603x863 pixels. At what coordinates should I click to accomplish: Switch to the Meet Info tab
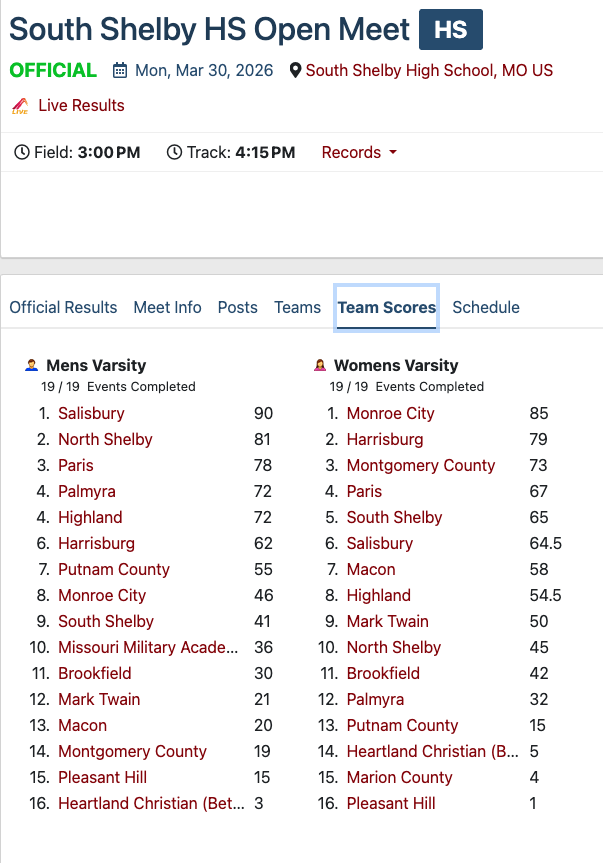pos(167,308)
